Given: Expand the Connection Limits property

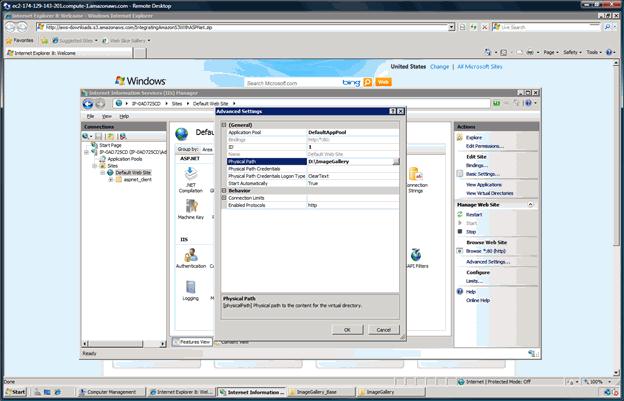Looking at the screenshot, I should coord(224,198).
